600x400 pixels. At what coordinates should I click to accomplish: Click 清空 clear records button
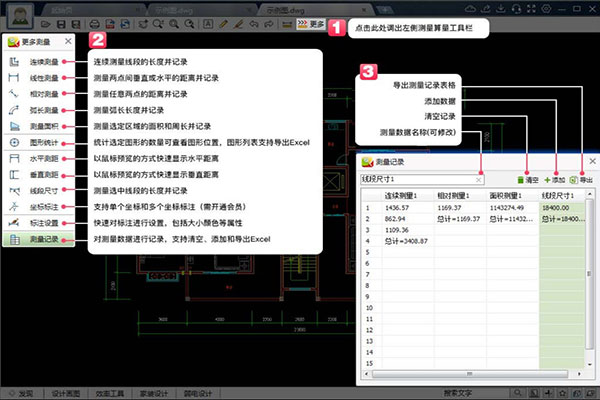(x=528, y=180)
